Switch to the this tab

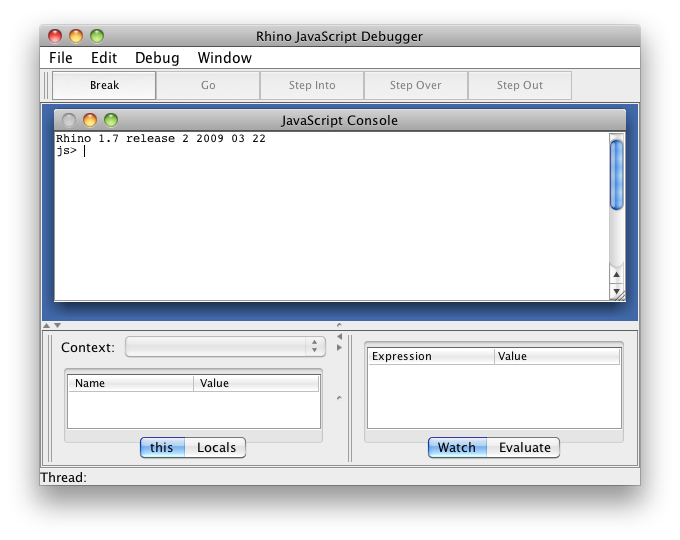pyautogui.click(x=162, y=447)
